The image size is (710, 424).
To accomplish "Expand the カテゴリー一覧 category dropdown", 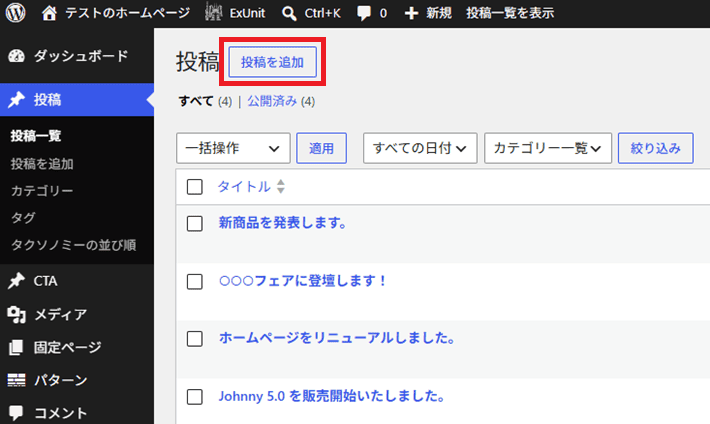I will (x=548, y=148).
